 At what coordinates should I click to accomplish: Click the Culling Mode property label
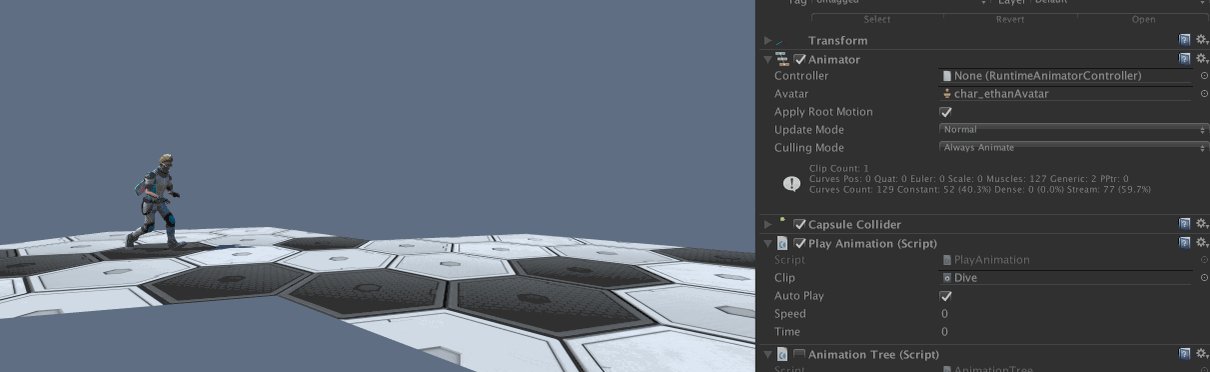click(x=809, y=148)
